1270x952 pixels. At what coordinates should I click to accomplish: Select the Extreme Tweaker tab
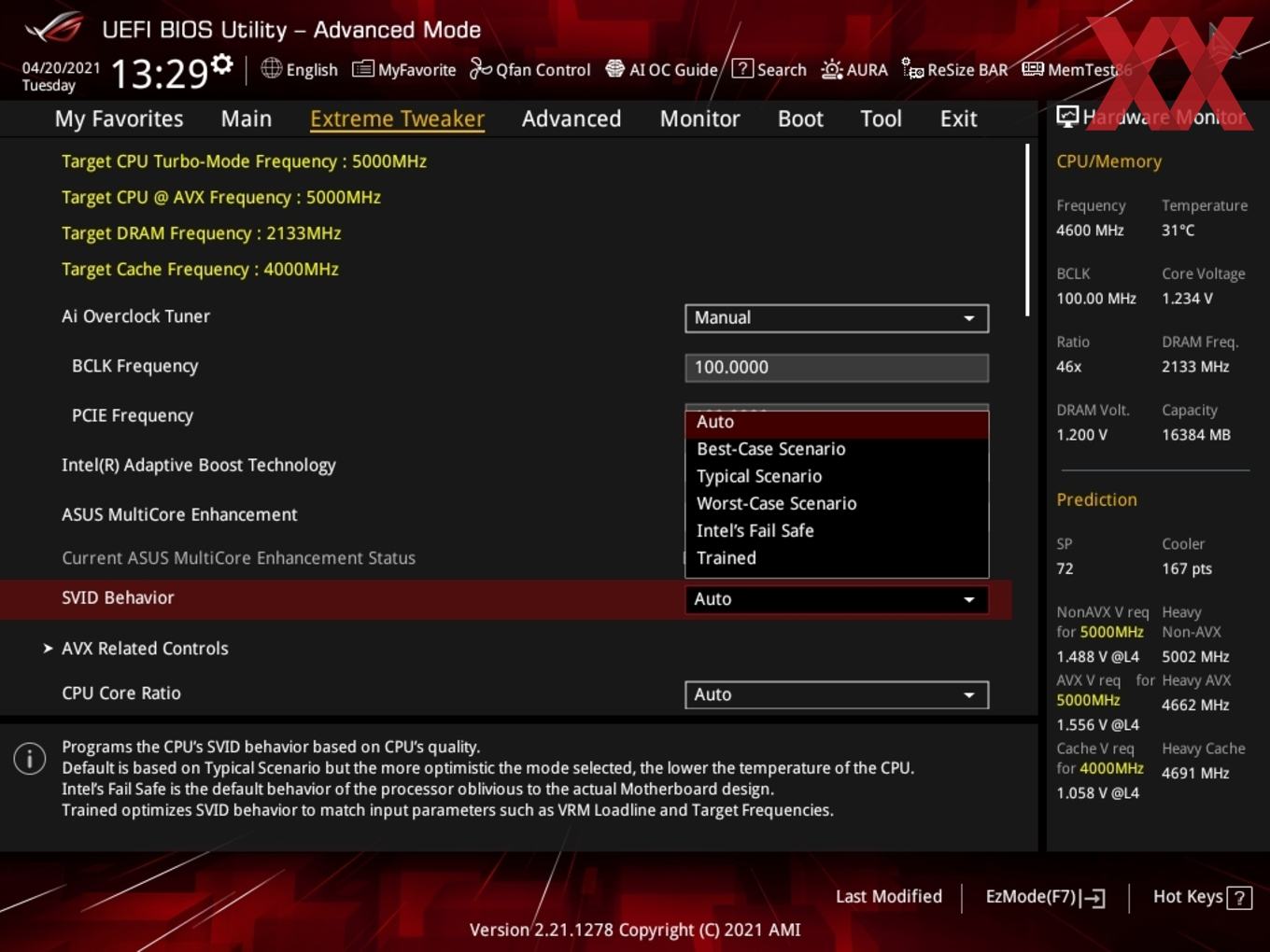click(x=397, y=119)
